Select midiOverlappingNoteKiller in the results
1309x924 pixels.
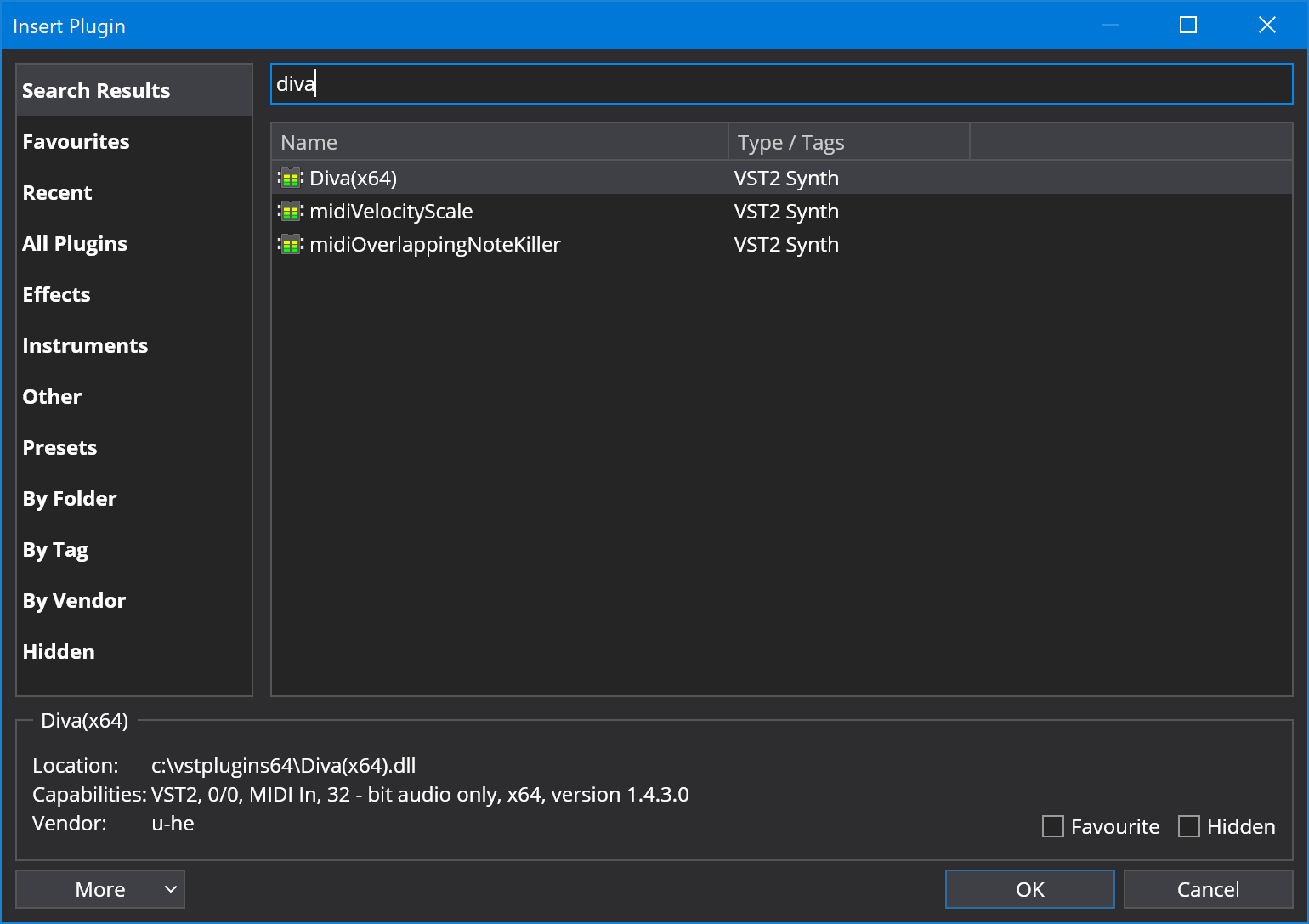[x=435, y=245]
